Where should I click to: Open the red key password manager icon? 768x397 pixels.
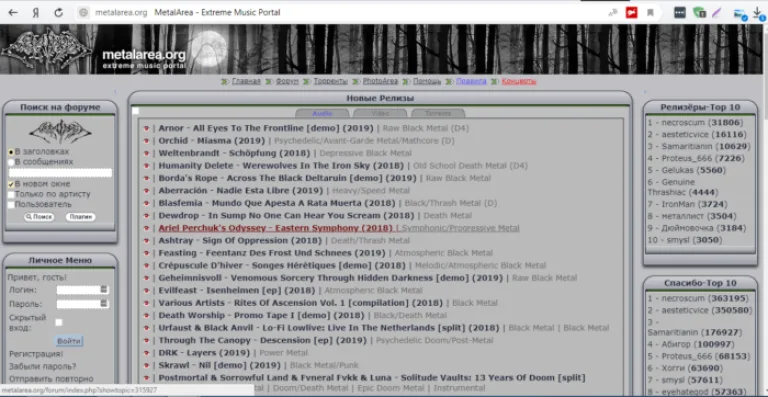pos(631,13)
